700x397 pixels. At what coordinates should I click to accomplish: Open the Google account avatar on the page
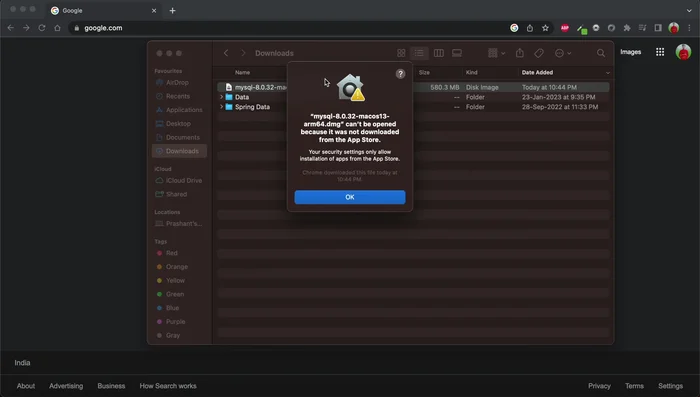pos(683,52)
